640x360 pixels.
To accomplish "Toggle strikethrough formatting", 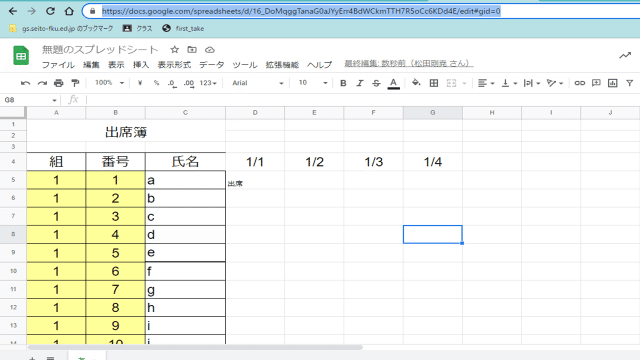I will click(376, 83).
